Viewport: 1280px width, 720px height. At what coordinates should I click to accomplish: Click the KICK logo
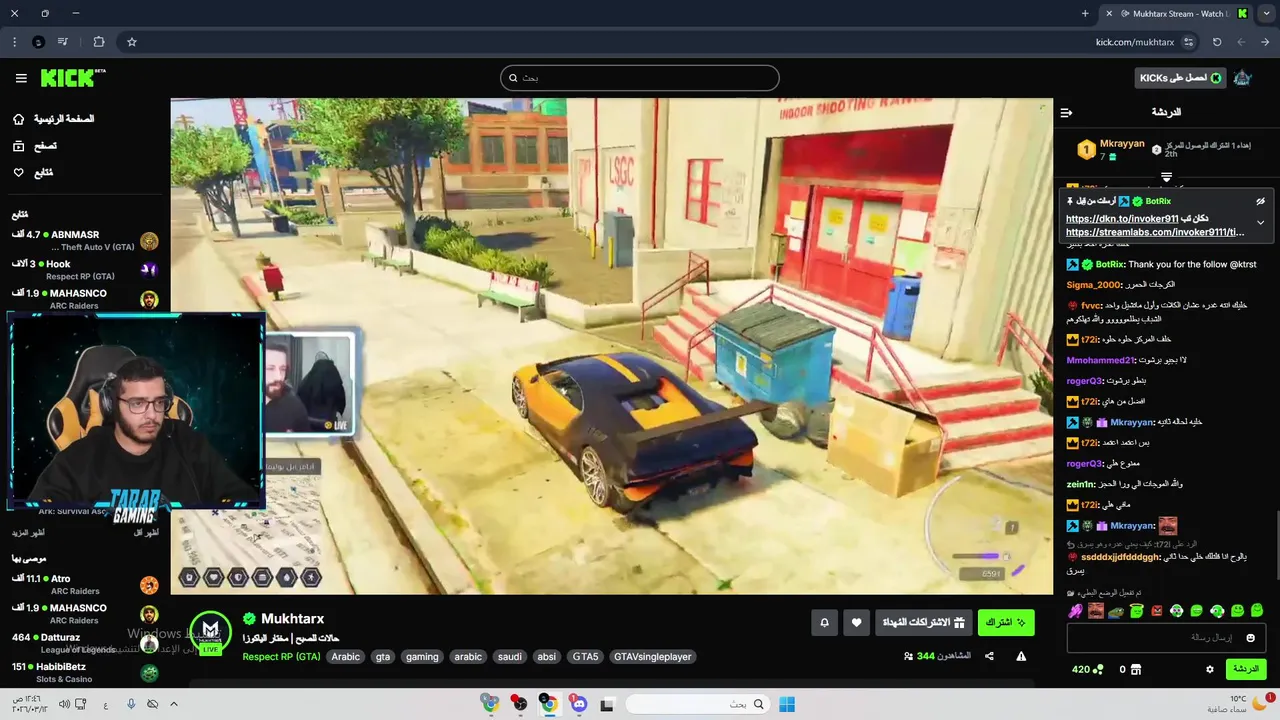click(73, 78)
